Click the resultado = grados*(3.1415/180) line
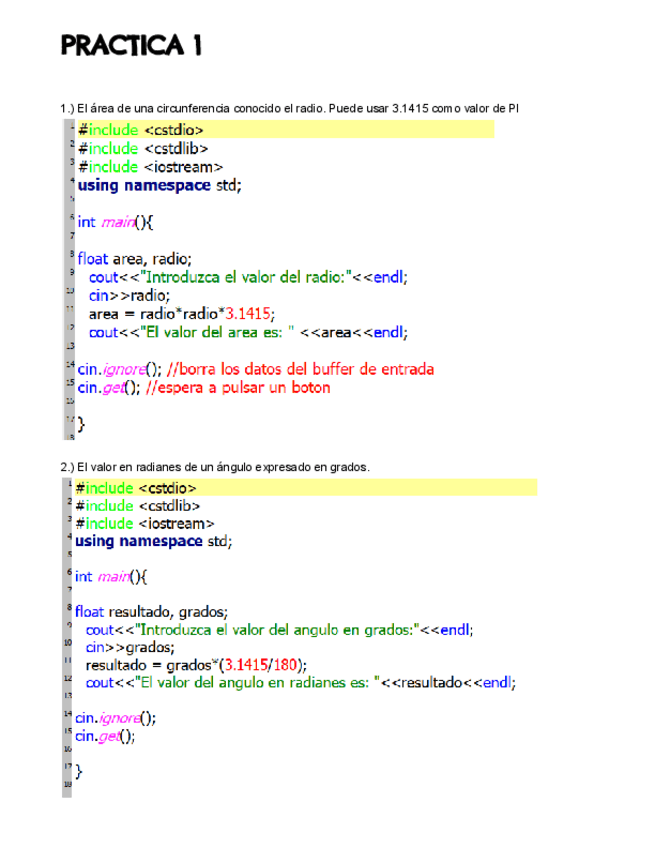The width and height of the screenshot is (655, 848). click(197, 665)
